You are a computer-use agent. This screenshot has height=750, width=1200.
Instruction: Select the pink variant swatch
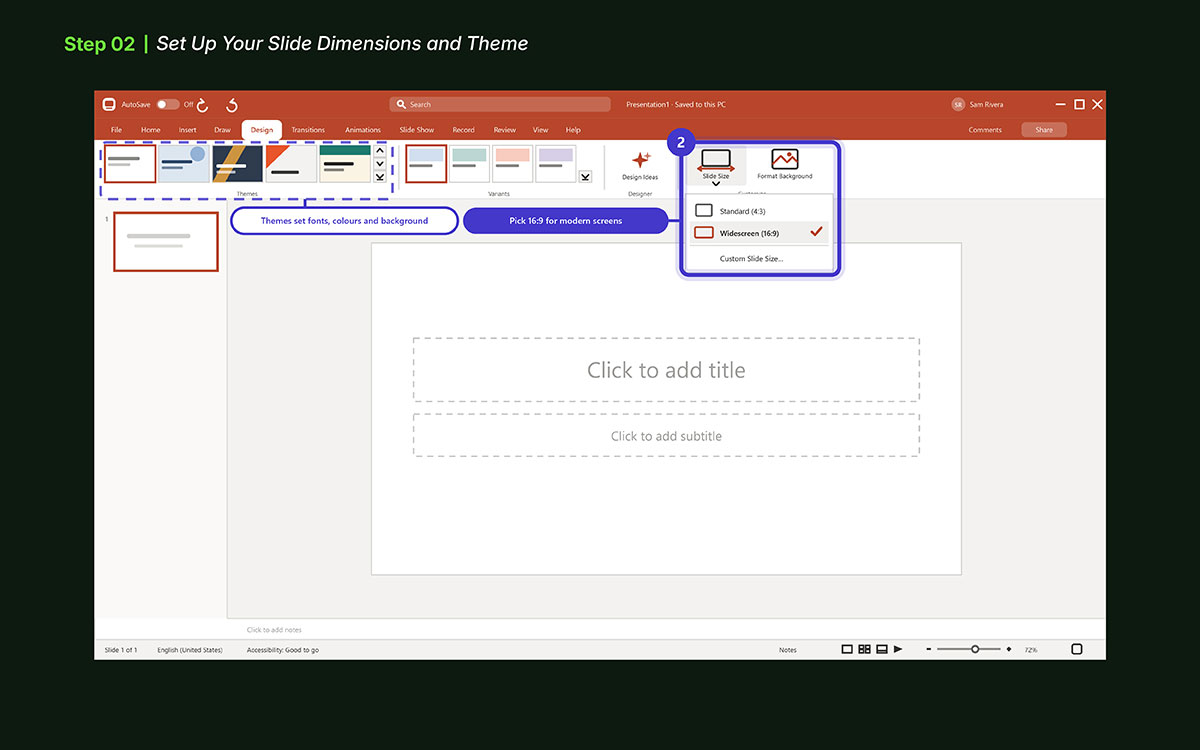coord(513,164)
